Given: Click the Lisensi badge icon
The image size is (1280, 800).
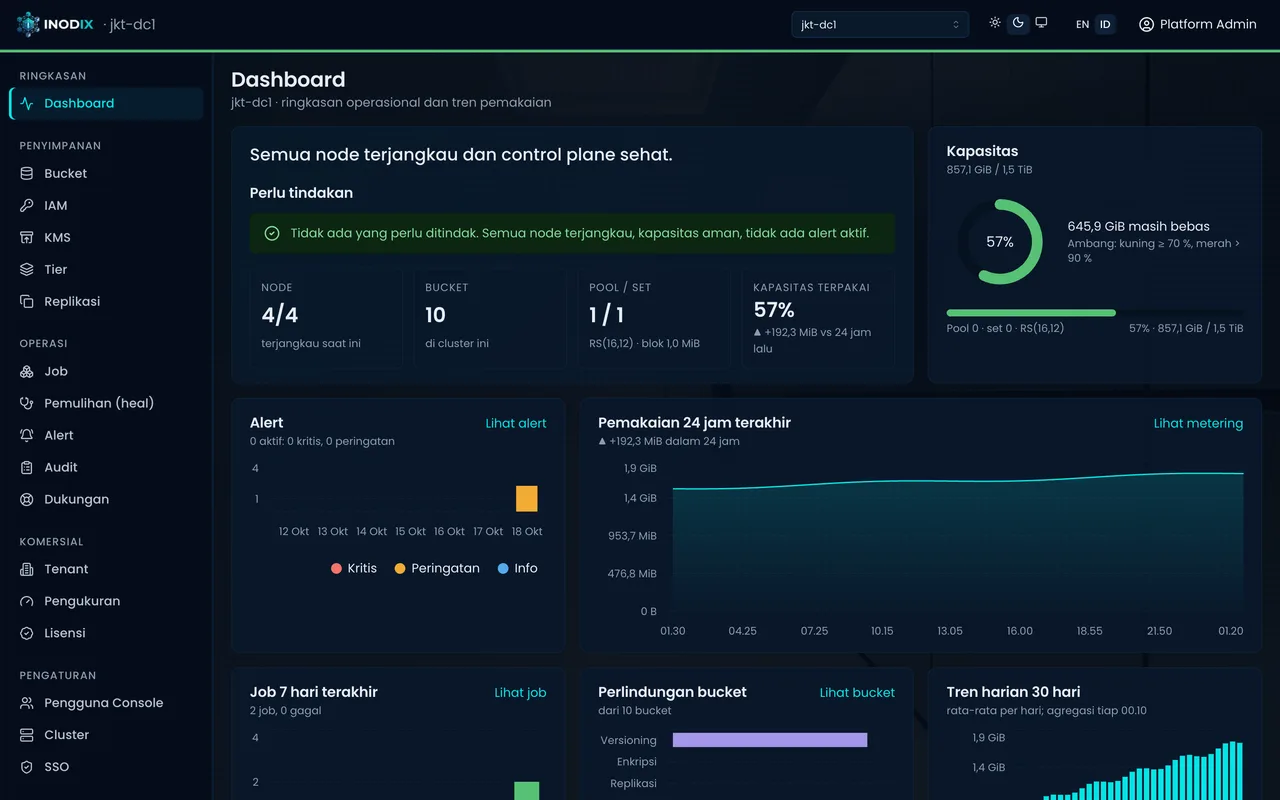Looking at the screenshot, I should [27, 633].
